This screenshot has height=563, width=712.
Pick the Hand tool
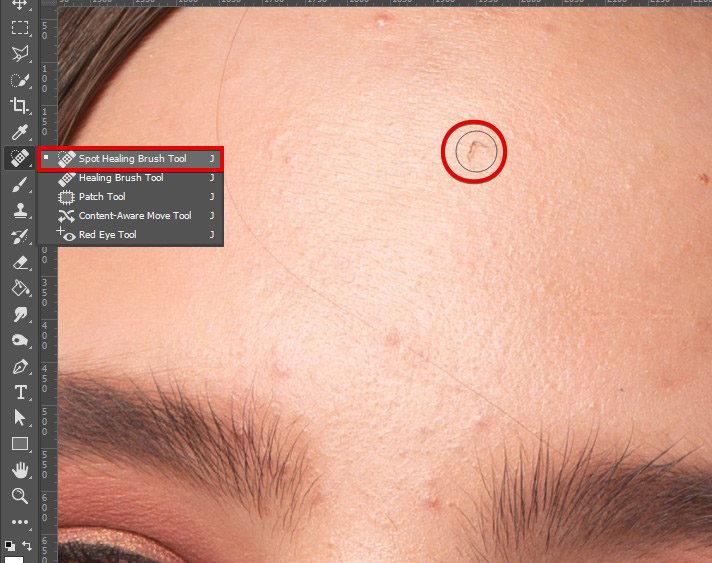click(x=19, y=470)
